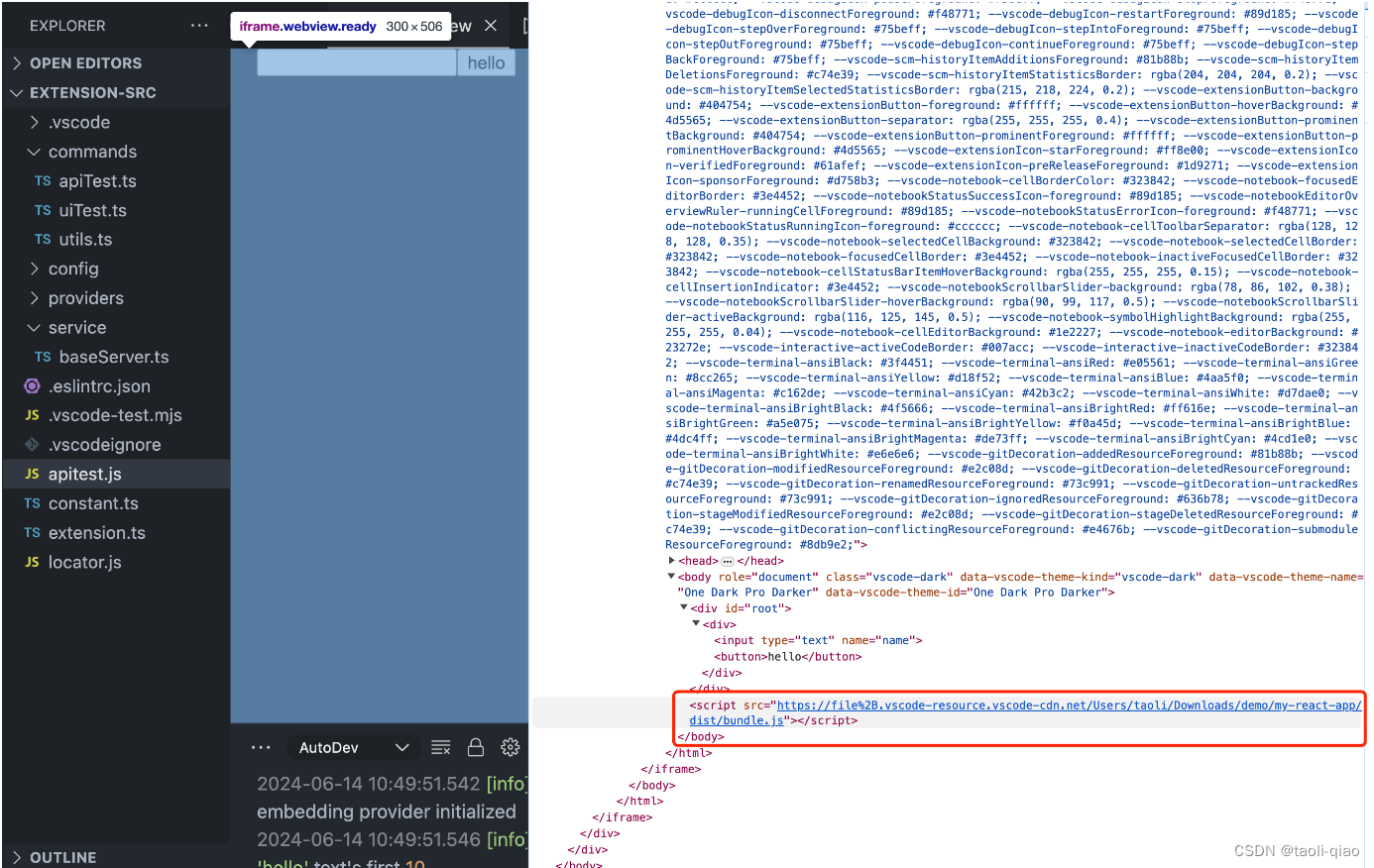
Task: Collapse the div id root node
Action: (x=684, y=608)
